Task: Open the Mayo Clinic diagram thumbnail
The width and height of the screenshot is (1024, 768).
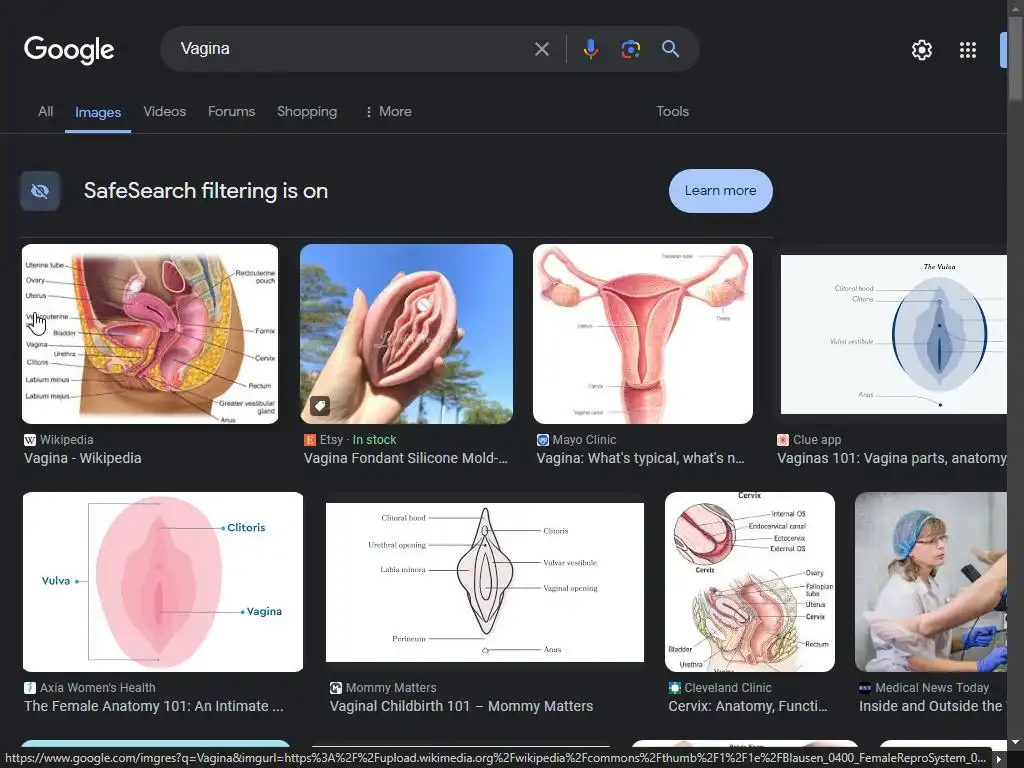Action: (x=643, y=334)
